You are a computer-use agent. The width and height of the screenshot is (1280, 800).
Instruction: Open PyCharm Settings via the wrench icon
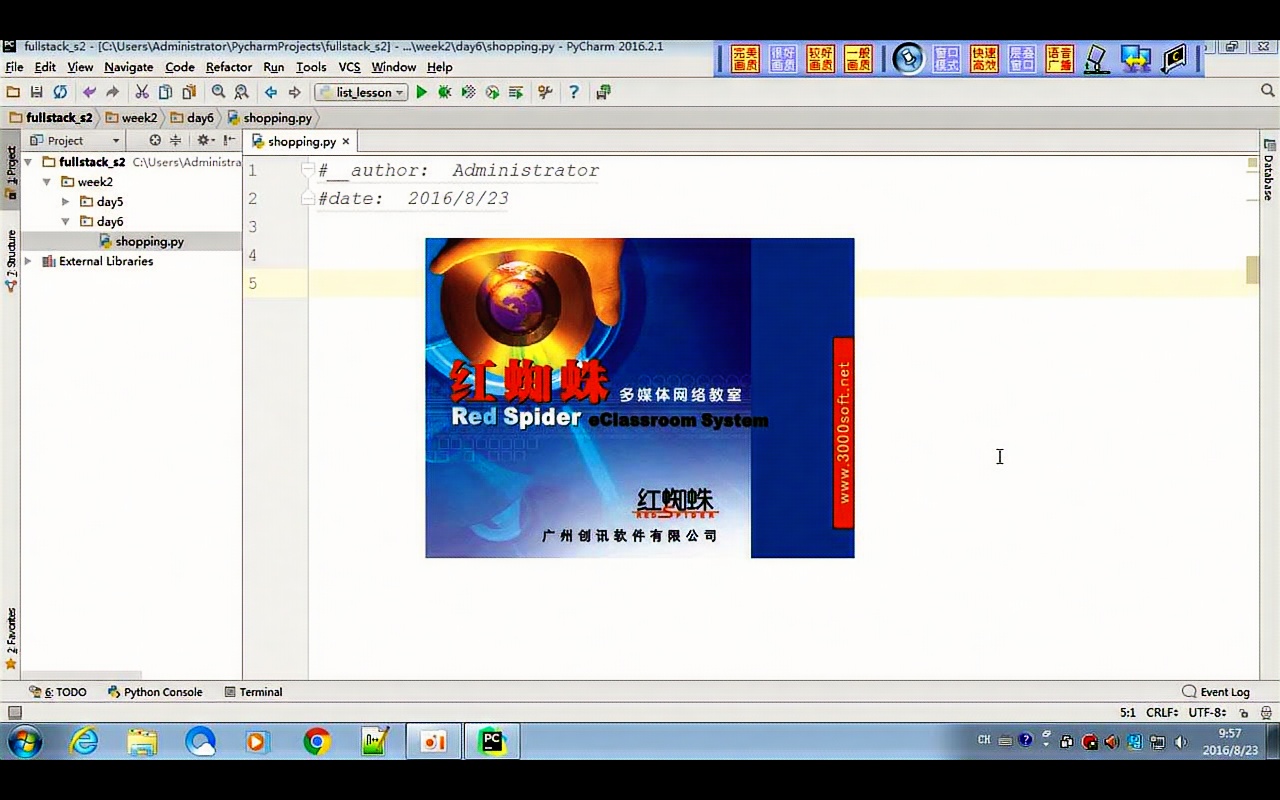point(545,92)
